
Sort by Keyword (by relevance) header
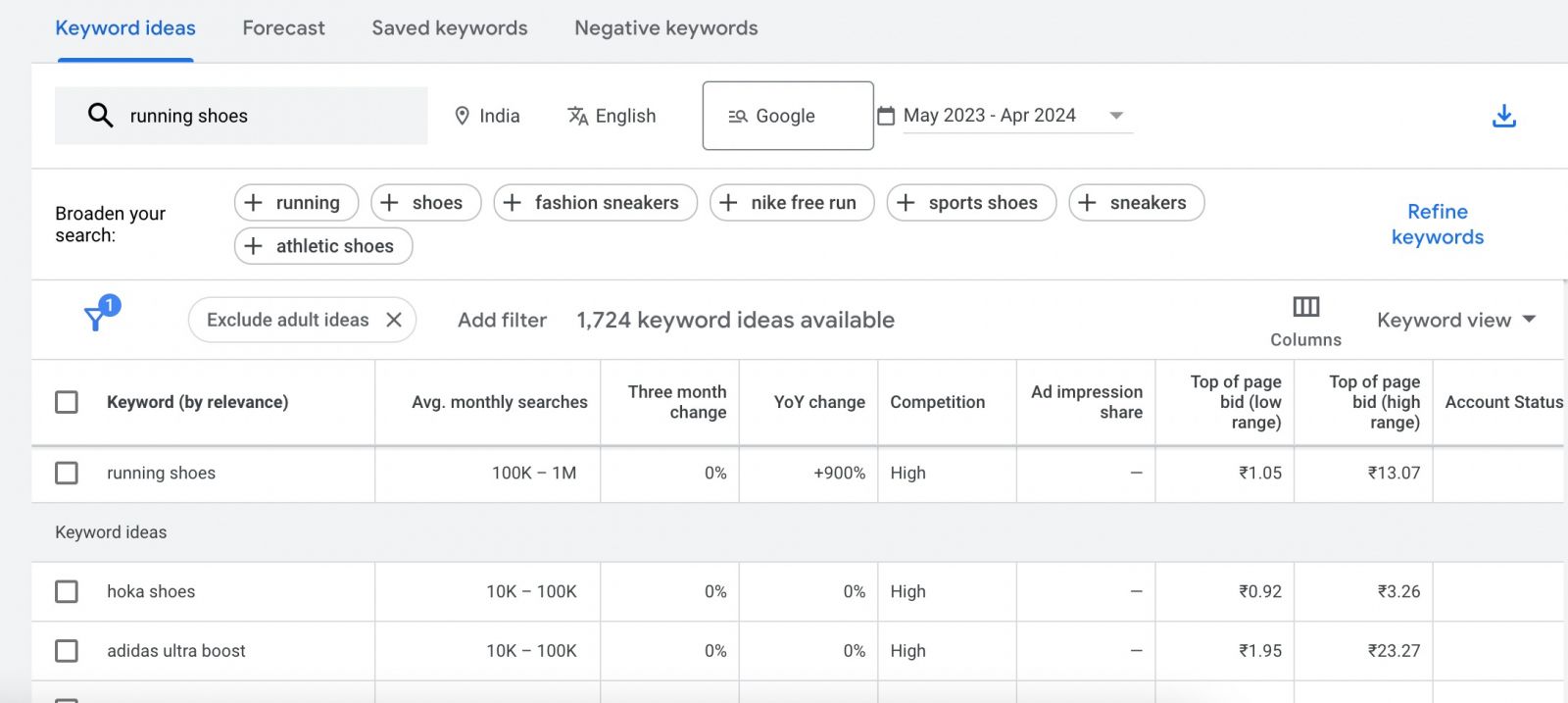coord(197,402)
